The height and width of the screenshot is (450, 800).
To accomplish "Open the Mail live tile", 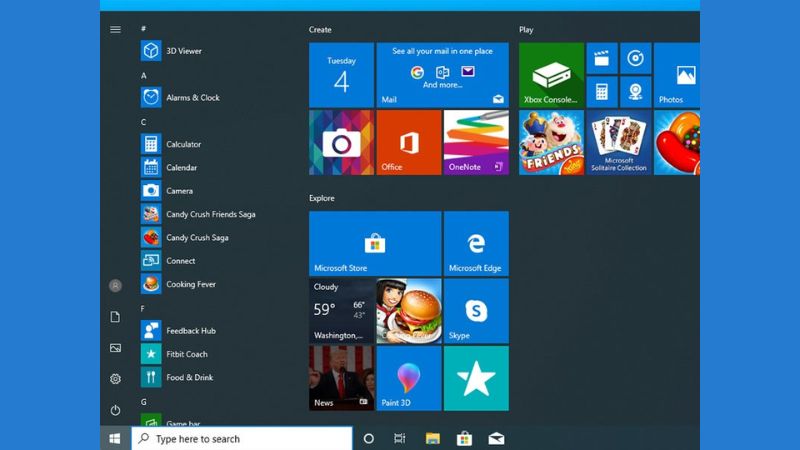I will (x=442, y=75).
